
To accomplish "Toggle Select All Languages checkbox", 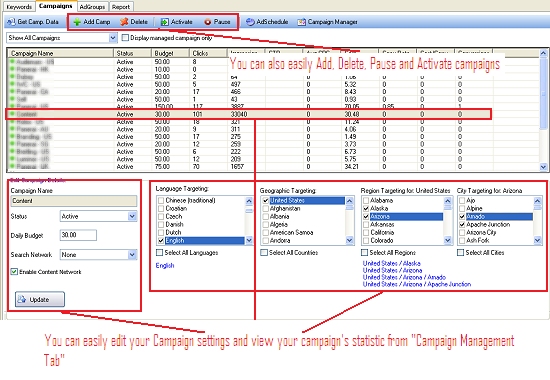I will pyautogui.click(x=160, y=252).
